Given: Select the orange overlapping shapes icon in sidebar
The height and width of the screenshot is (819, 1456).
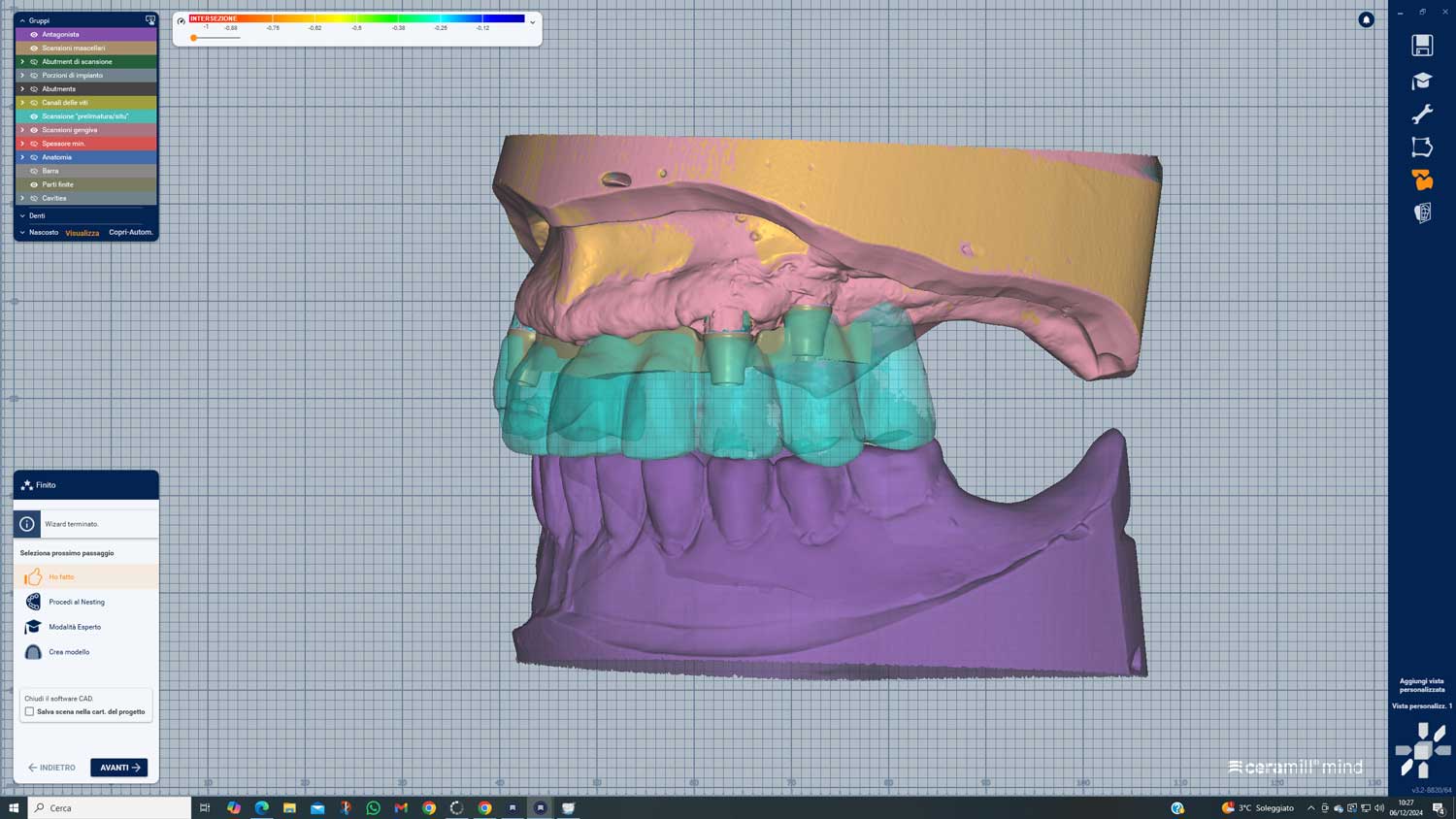Looking at the screenshot, I should [x=1422, y=180].
